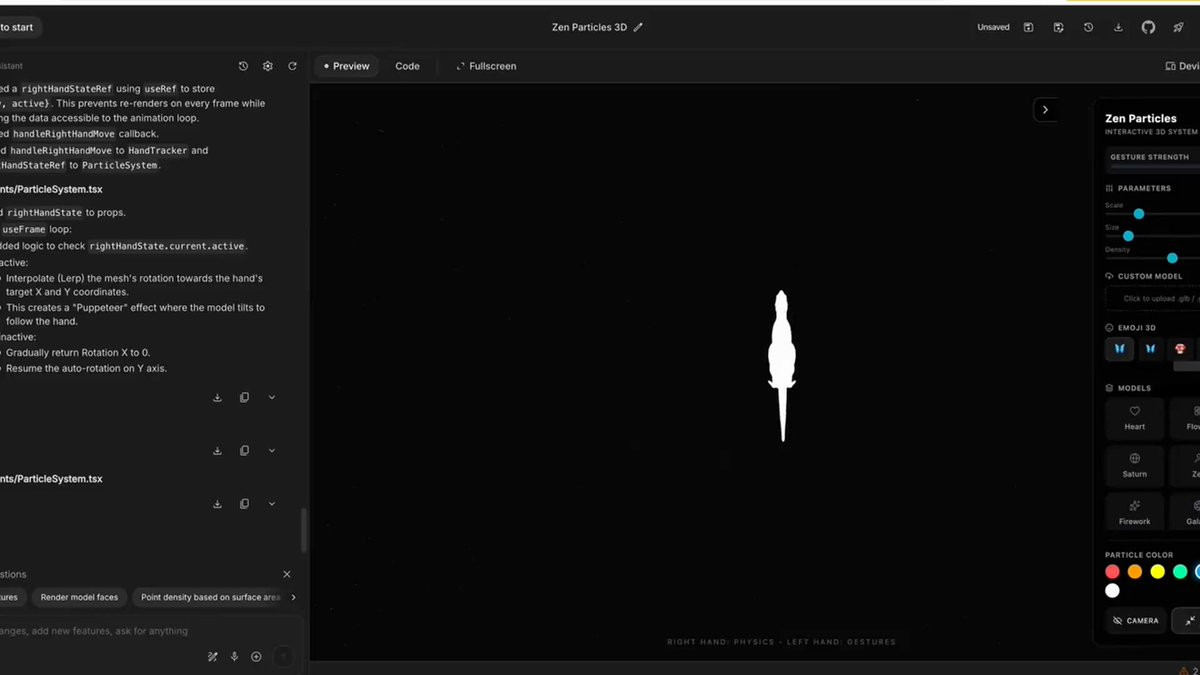Viewport: 1200px width, 675px height.
Task: Show more suggestions with the right chevron
Action: (x=293, y=597)
